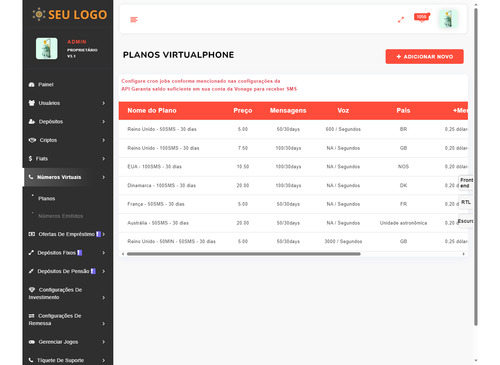Screen dimensions: 500x365
Task: Select Configurações De Investimento menu item
Action: pyautogui.click(x=68, y=293)
